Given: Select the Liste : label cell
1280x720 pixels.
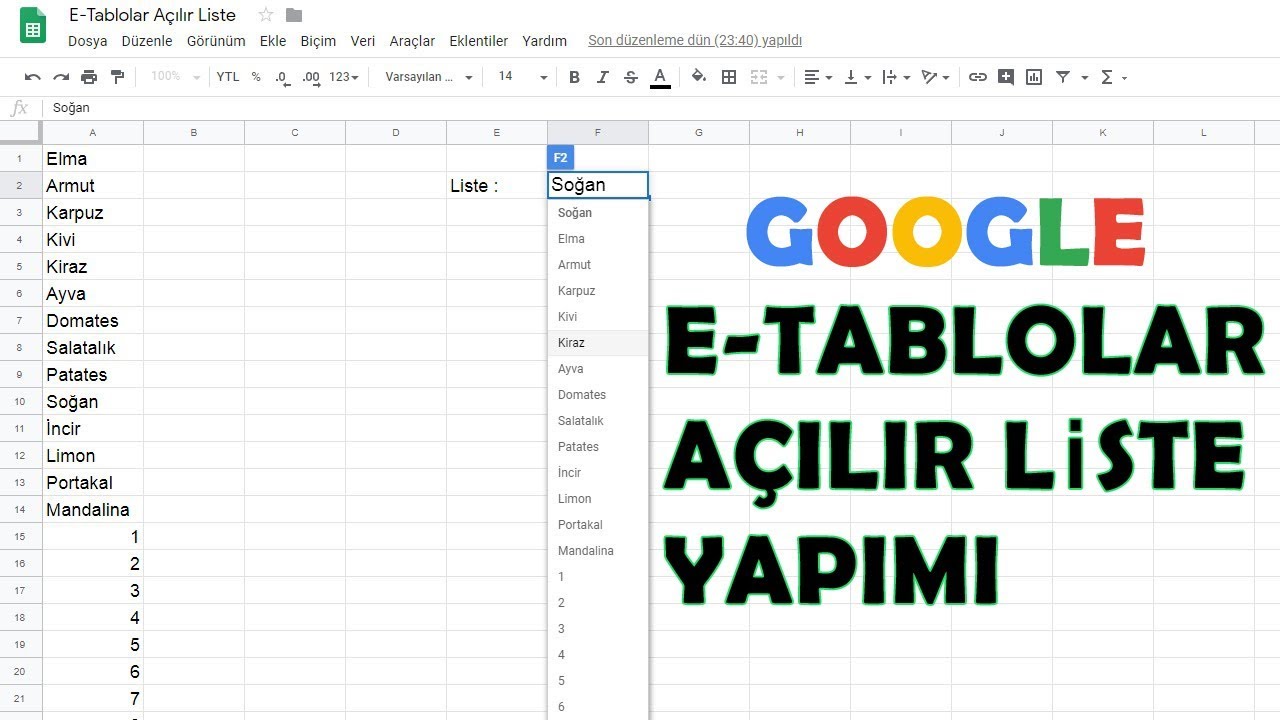Looking at the screenshot, I should click(497, 186).
